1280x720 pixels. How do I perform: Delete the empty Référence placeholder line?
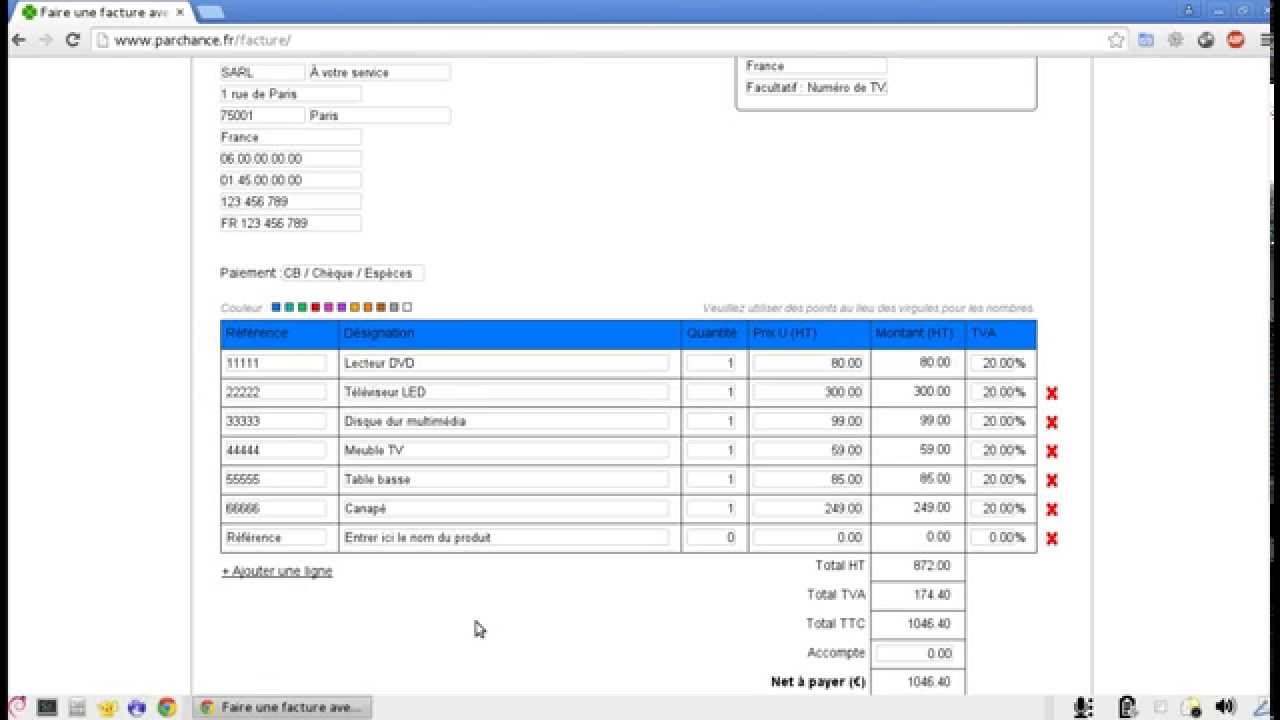tap(1051, 538)
